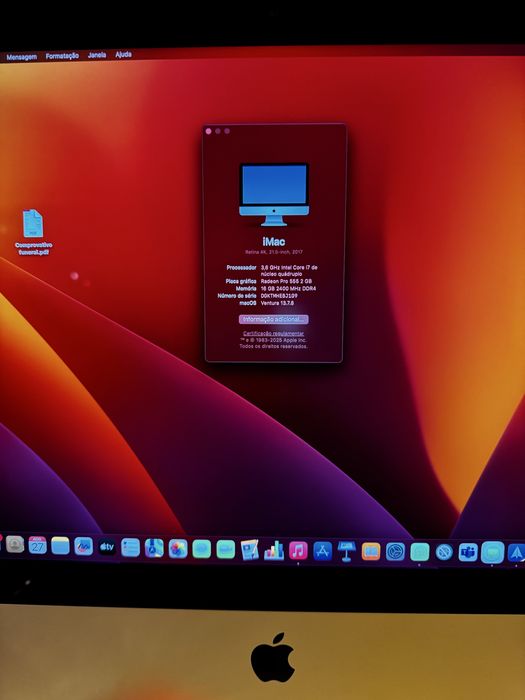Open the Certificação regulamentar link

[273, 333]
